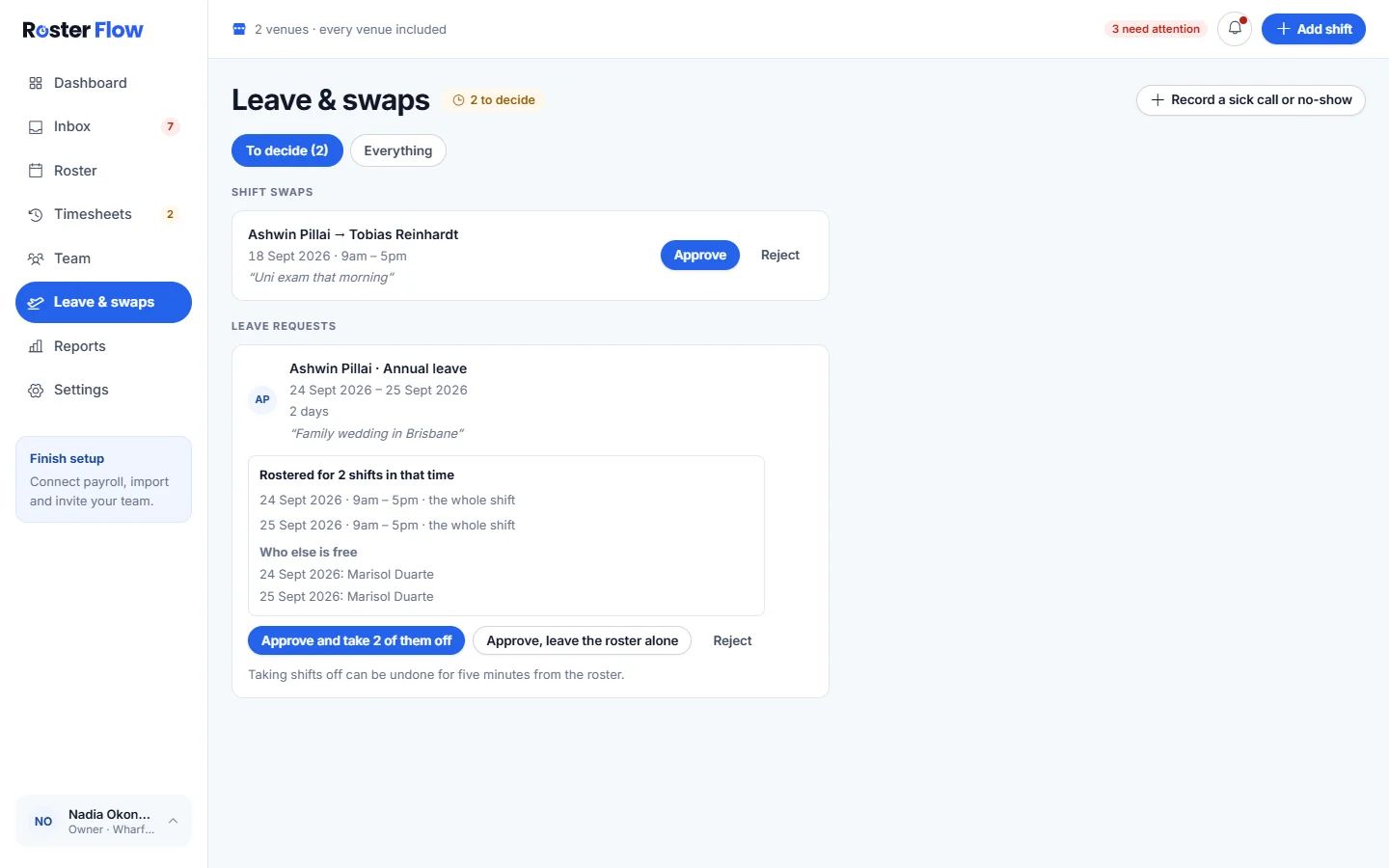Click 'Approve, leave the roster alone'

[582, 640]
